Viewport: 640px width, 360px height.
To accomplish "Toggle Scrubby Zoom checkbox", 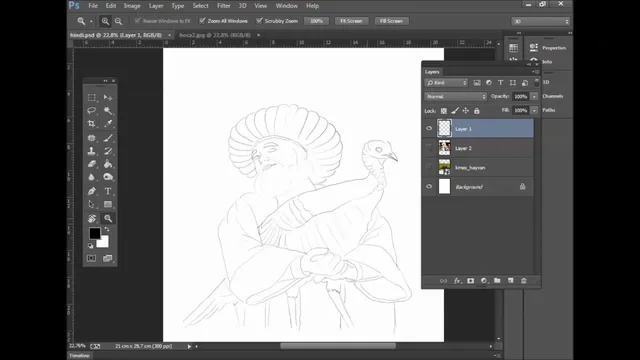I will tap(259, 21).
